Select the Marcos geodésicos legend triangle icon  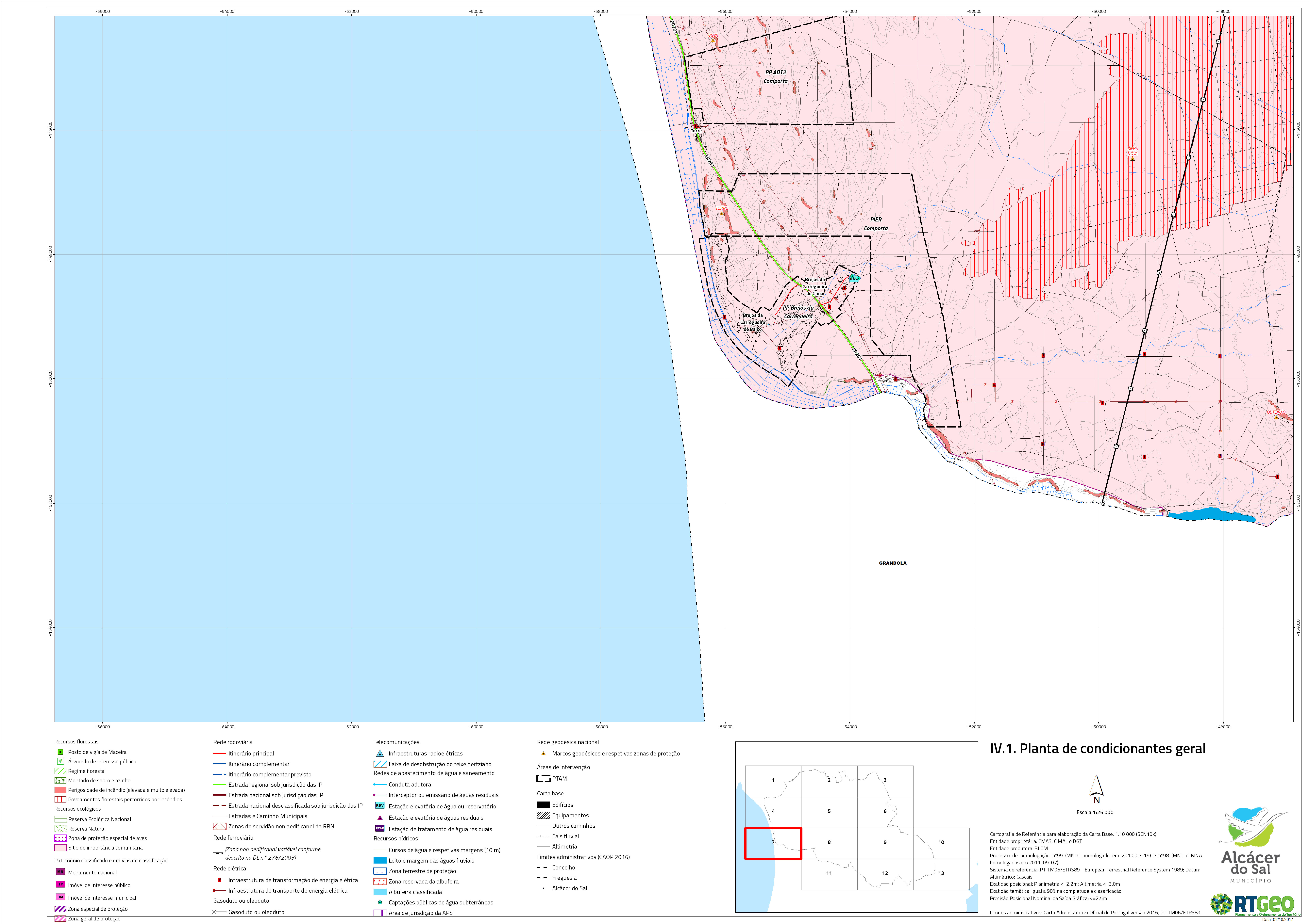(543, 754)
